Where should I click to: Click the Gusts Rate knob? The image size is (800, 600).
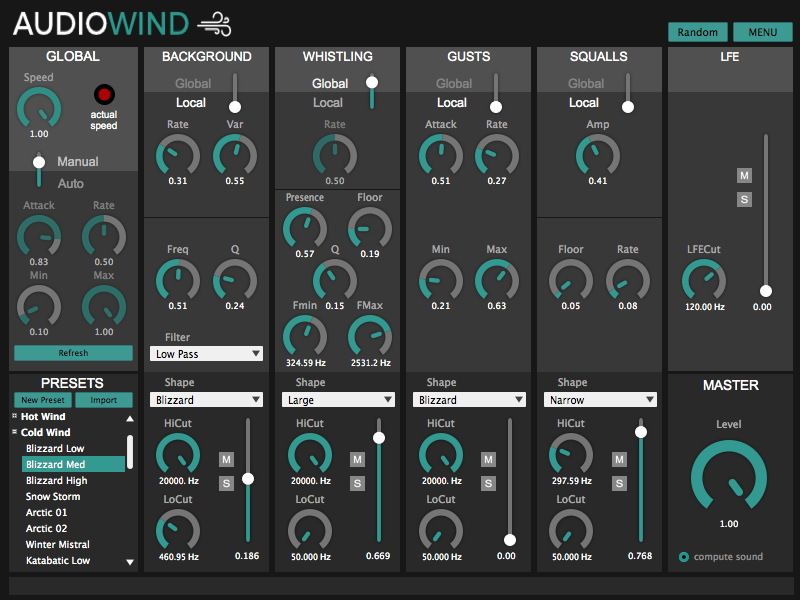pos(496,156)
